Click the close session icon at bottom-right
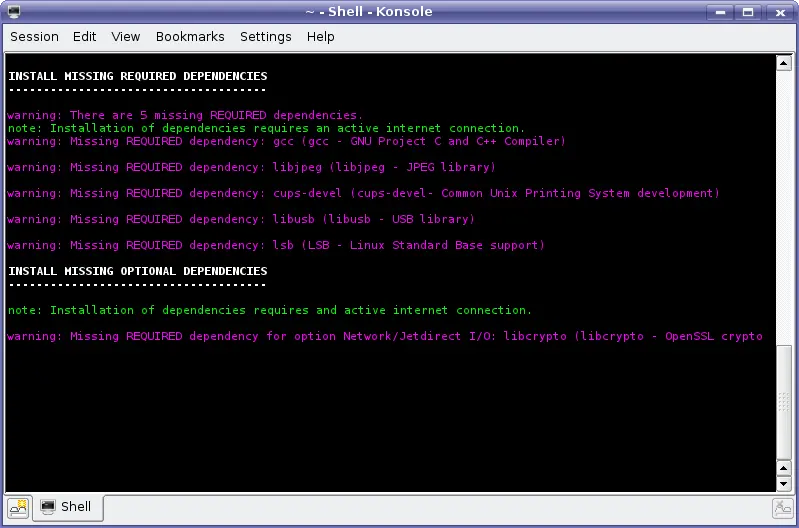Screen dimensions: 799x528 click(782, 508)
